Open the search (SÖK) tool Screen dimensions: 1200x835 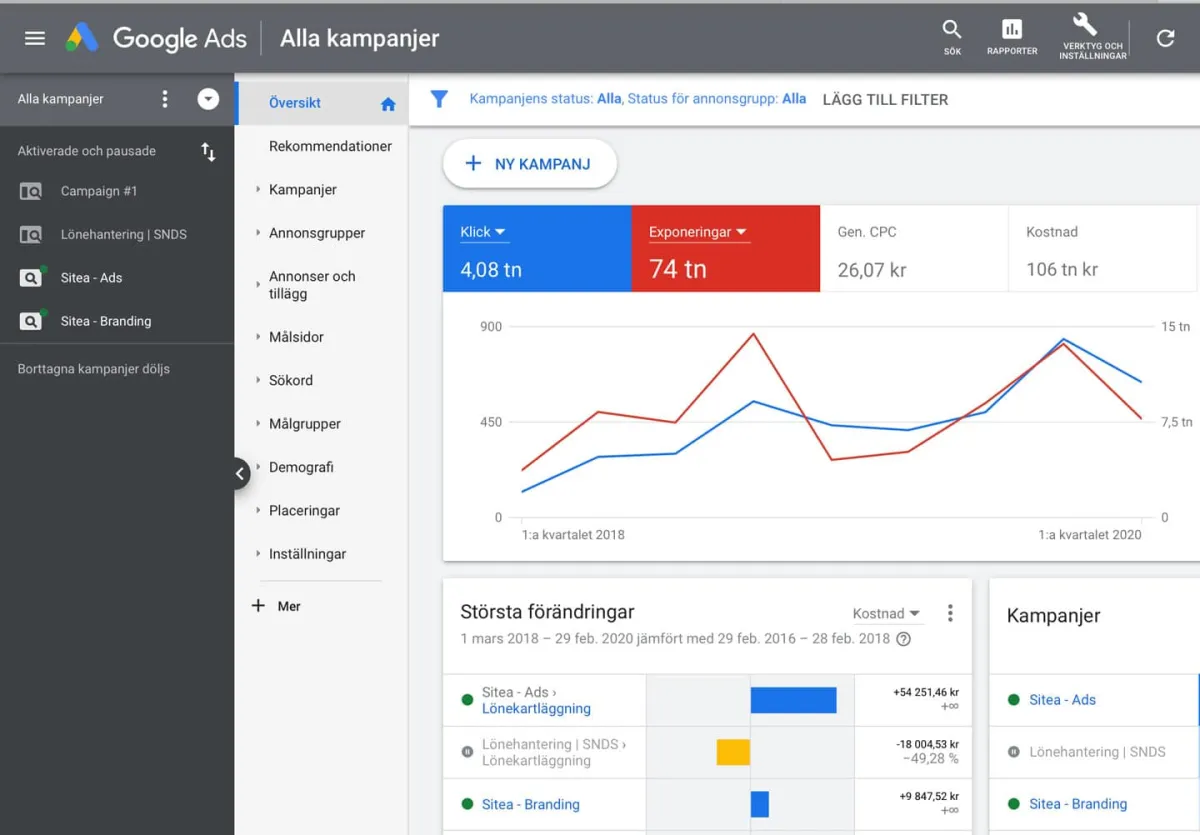pyautogui.click(x=952, y=36)
